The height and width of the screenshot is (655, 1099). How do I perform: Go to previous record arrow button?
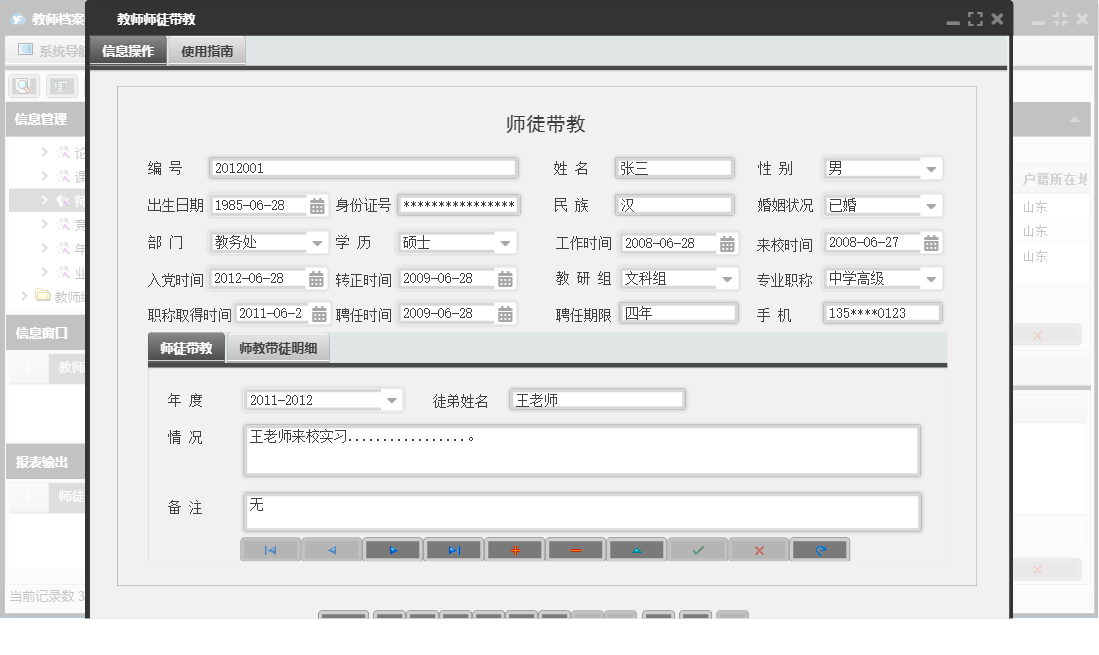pos(332,550)
